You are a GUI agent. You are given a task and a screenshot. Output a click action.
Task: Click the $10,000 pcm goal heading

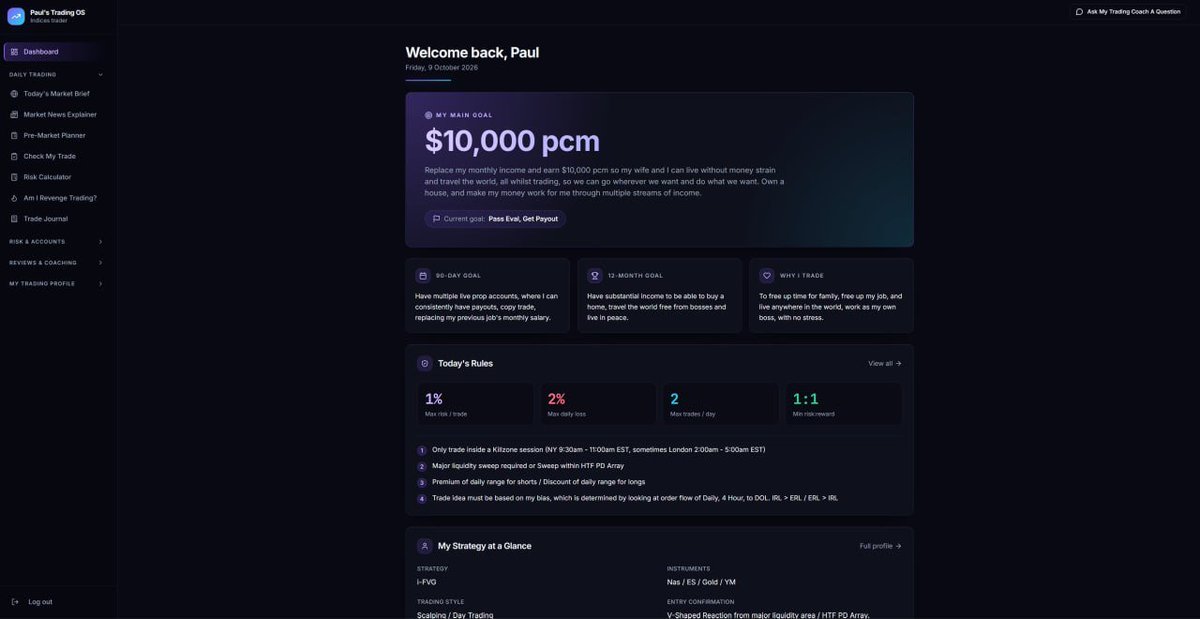(512, 141)
